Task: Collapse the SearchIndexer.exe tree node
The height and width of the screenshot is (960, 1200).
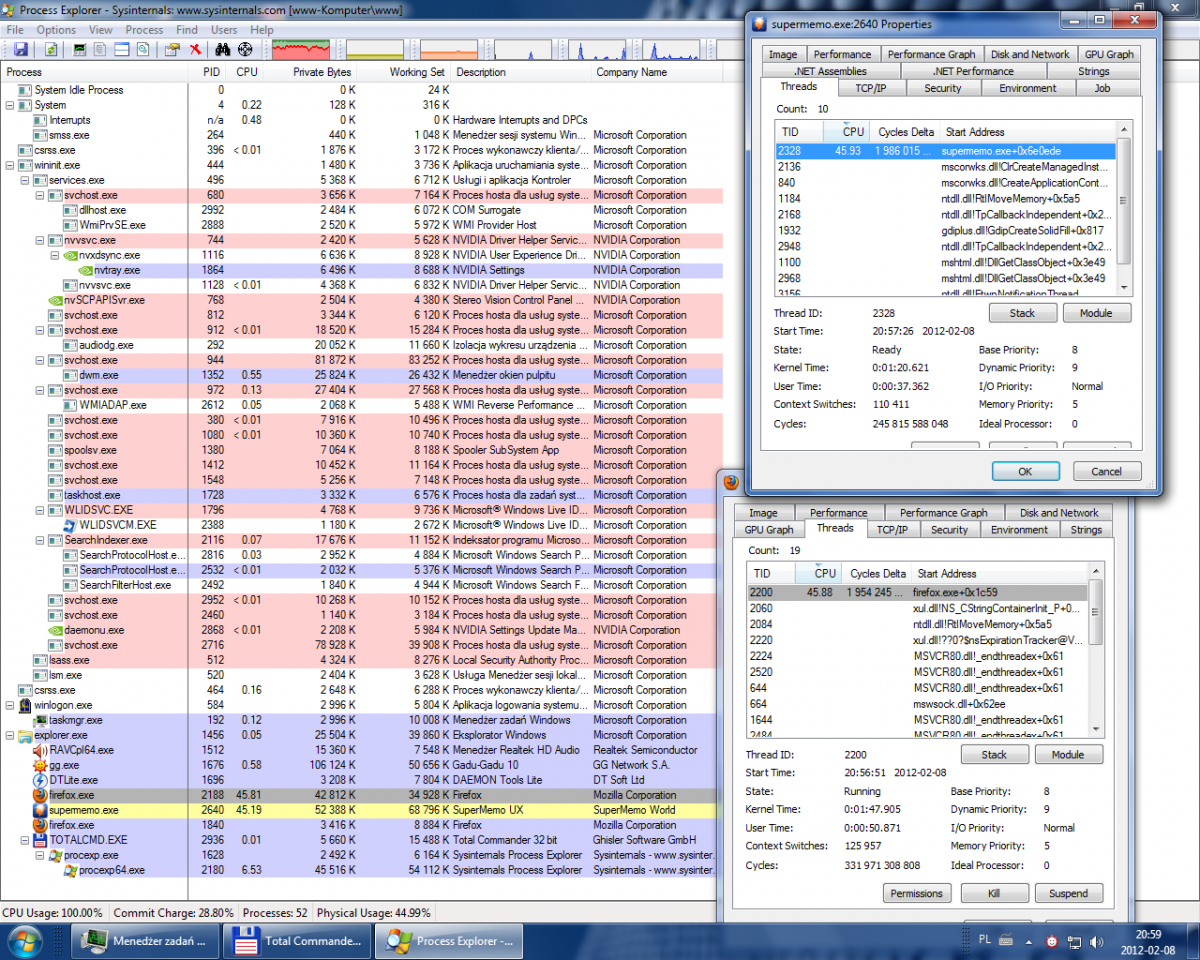Action: (x=40, y=540)
